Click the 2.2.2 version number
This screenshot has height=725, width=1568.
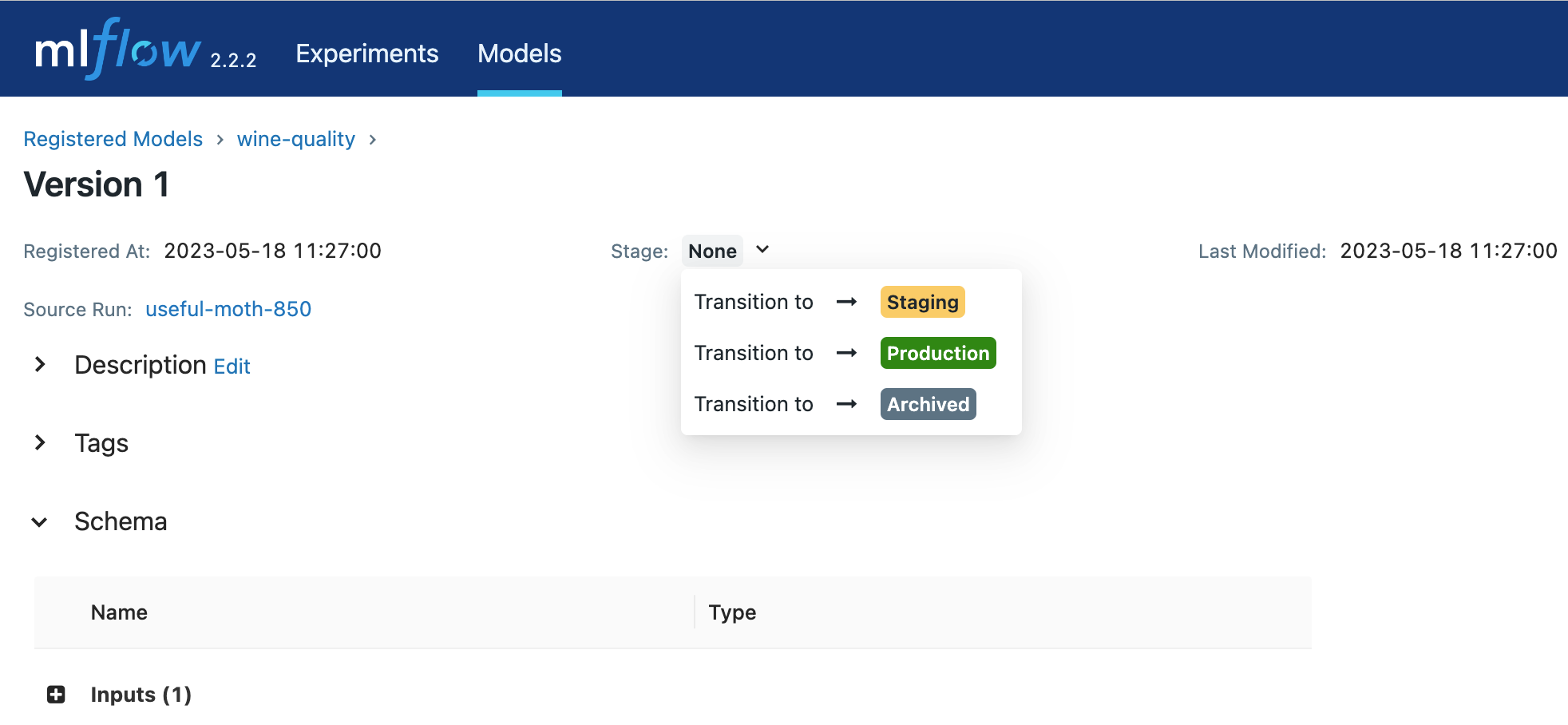(x=233, y=61)
